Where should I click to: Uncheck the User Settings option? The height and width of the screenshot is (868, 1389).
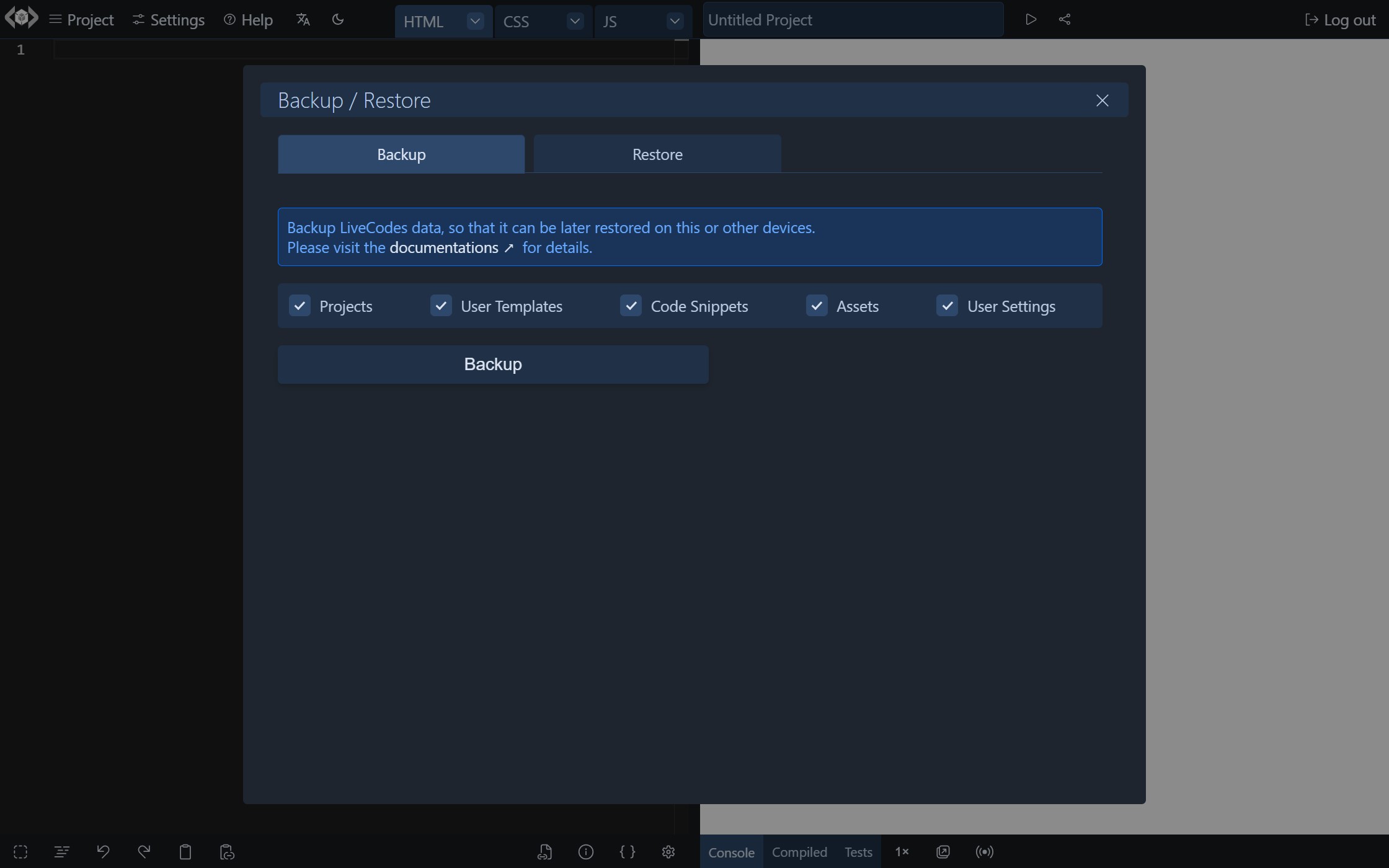(947, 306)
